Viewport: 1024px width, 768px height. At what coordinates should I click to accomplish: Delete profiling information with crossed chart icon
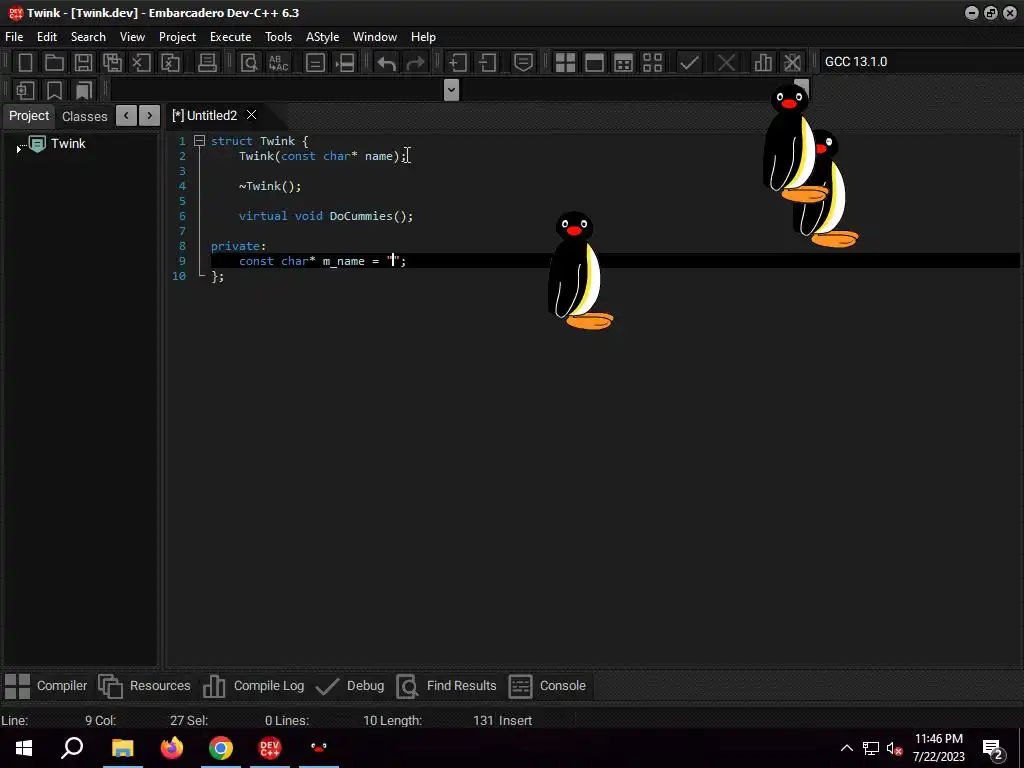pos(792,63)
